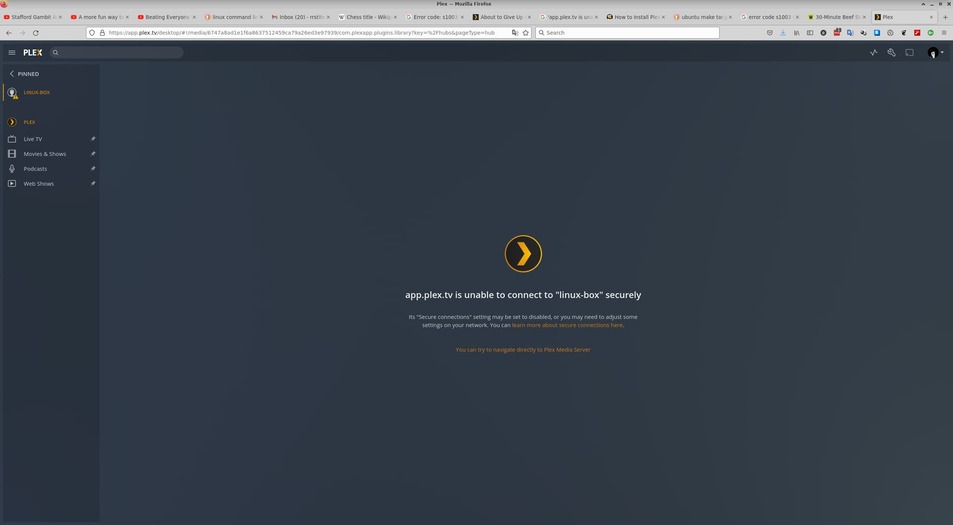Open the Plex hamburger menu
This screenshot has height=525, width=953.
click(12, 53)
